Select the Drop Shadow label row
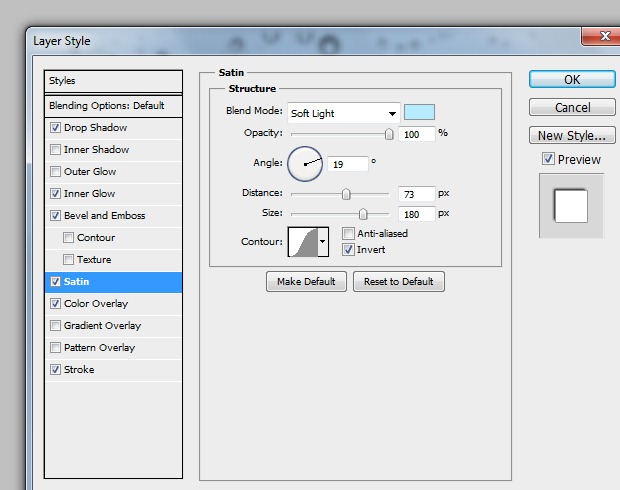 click(113, 128)
